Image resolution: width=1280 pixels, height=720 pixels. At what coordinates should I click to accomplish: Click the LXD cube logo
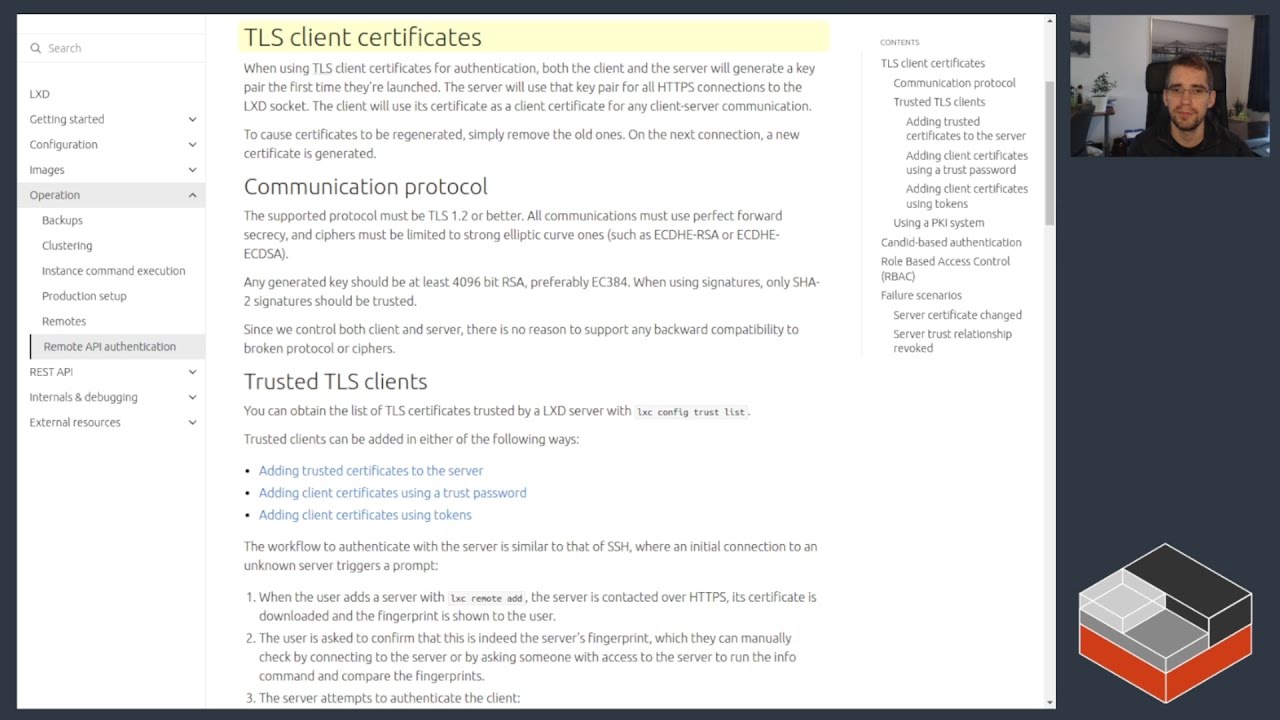click(x=1165, y=622)
